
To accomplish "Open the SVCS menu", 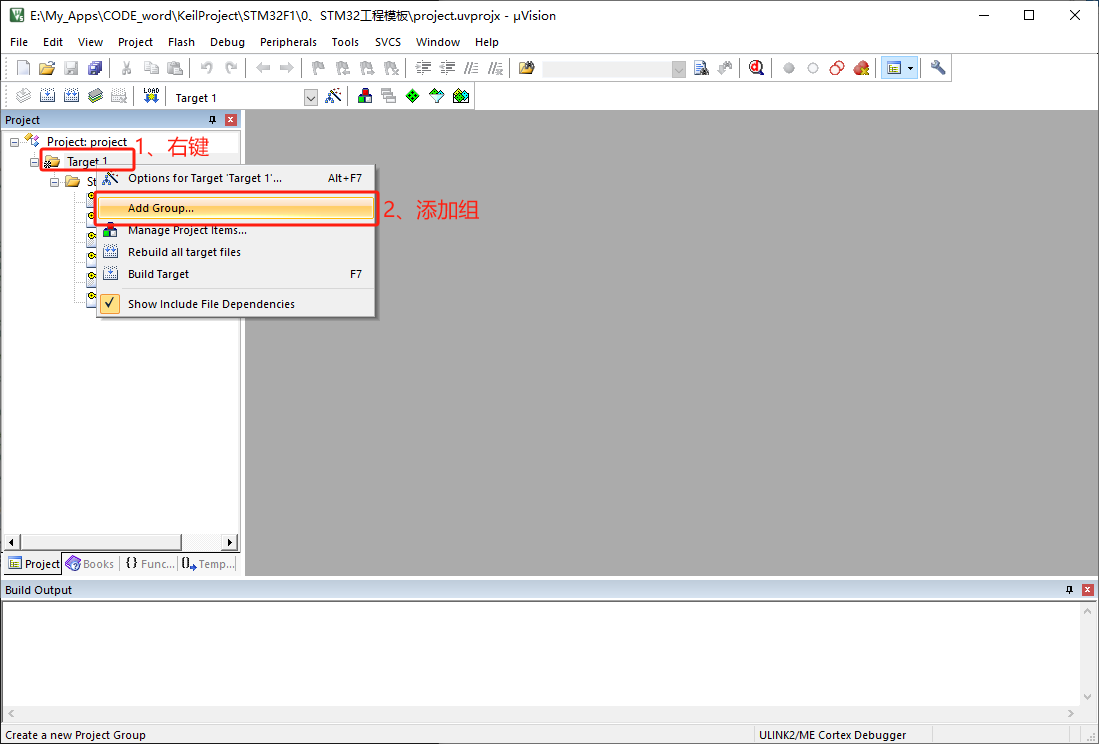I will click(x=388, y=42).
